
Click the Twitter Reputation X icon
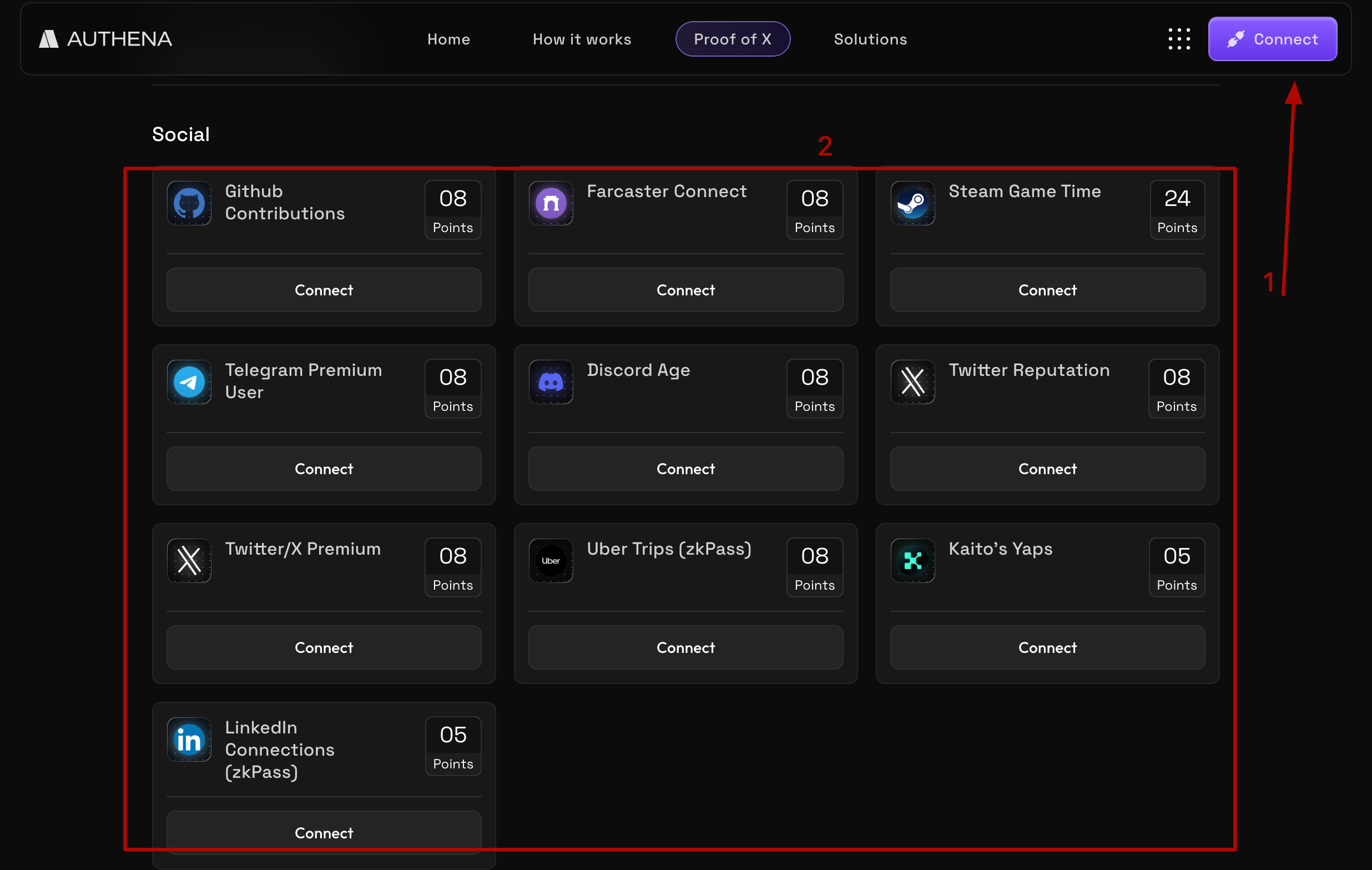click(912, 382)
